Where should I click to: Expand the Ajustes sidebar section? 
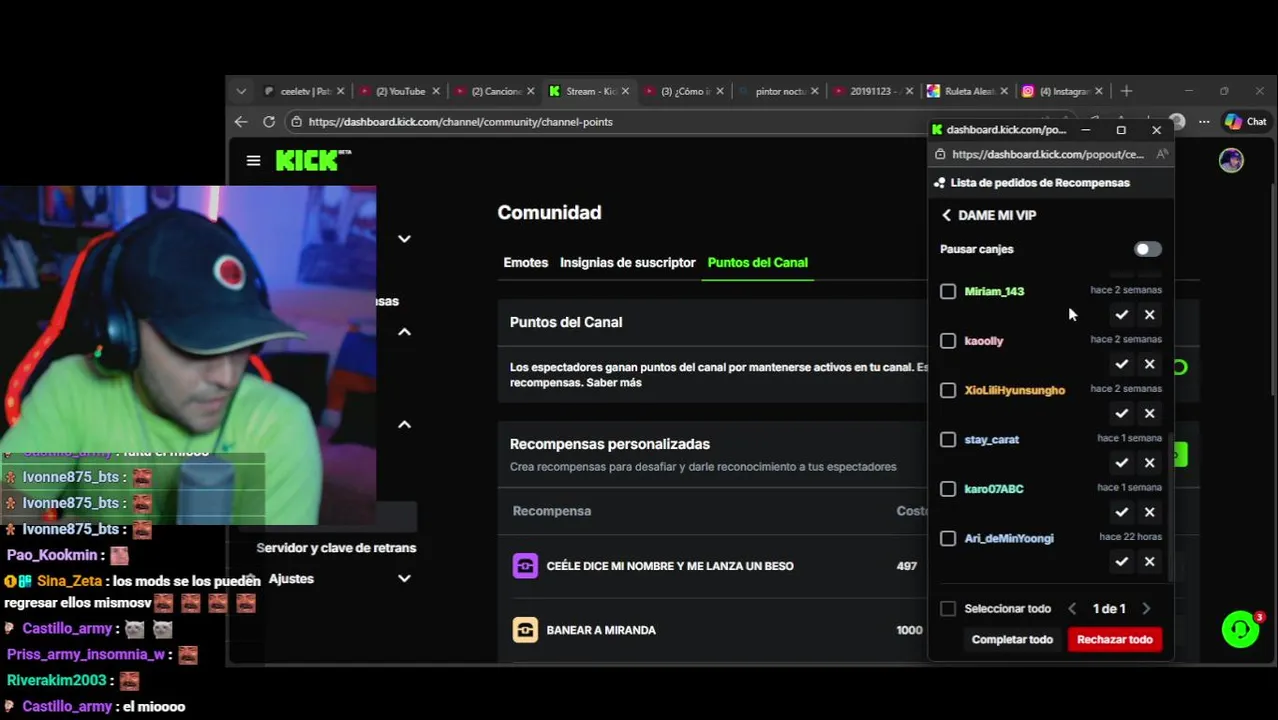(404, 578)
